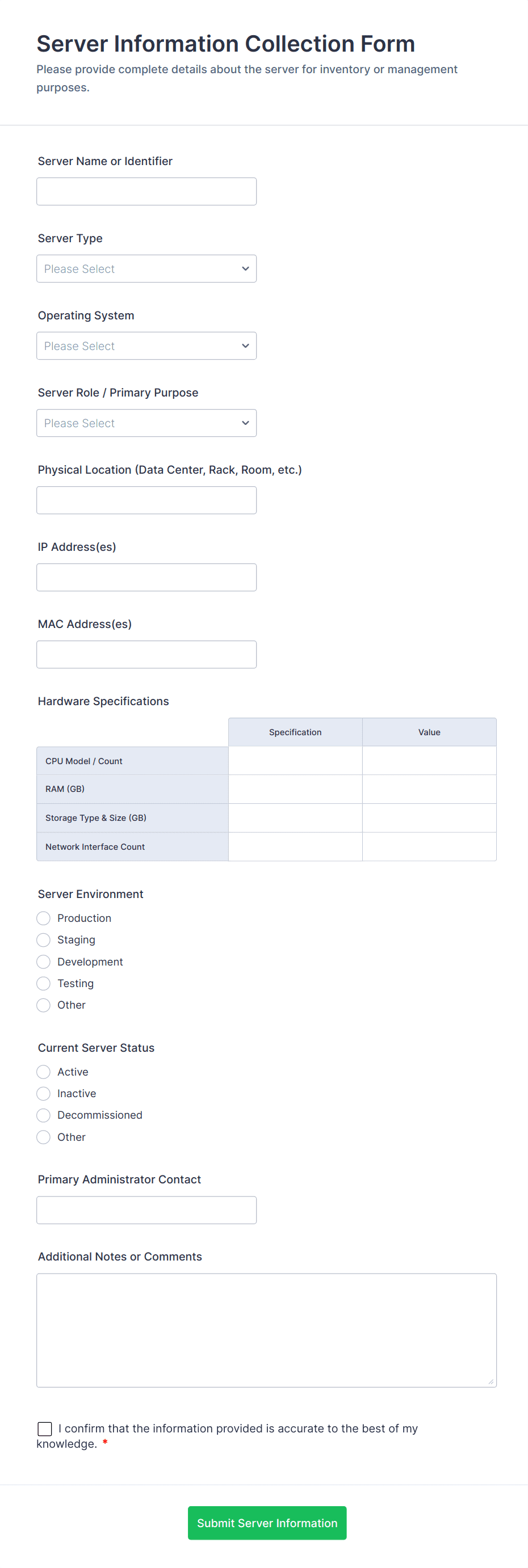
Task: Click the Primary Administrator Contact field
Action: tap(146, 1209)
